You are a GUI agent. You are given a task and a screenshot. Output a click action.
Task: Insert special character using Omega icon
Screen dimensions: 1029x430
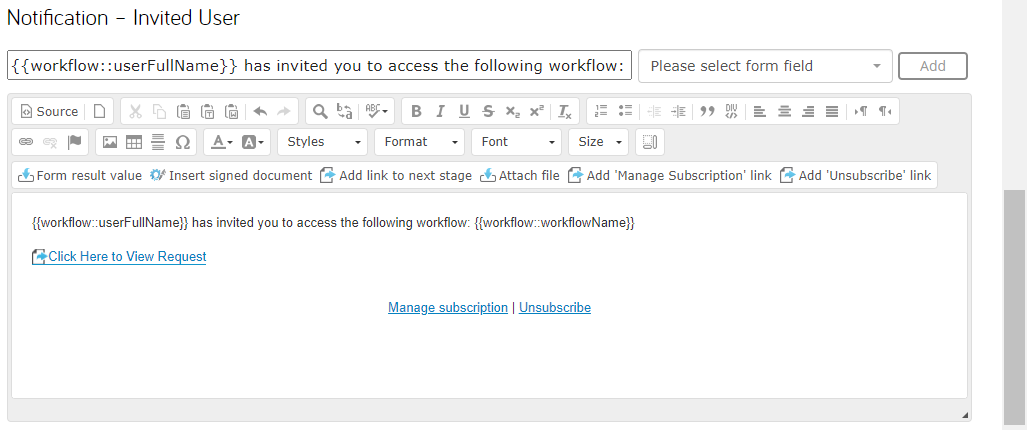(182, 142)
